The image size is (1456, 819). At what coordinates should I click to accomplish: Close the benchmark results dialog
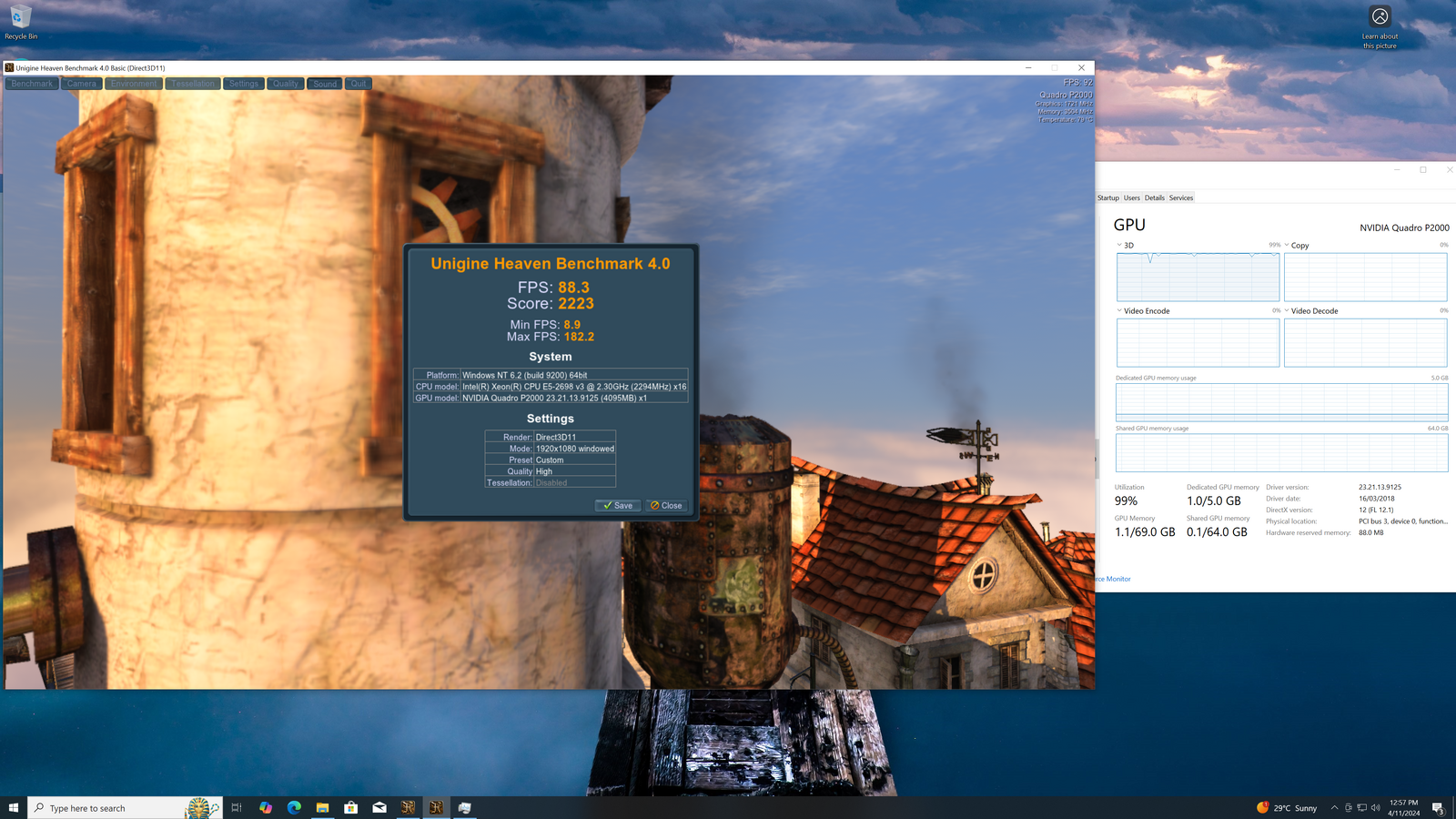[x=666, y=505]
